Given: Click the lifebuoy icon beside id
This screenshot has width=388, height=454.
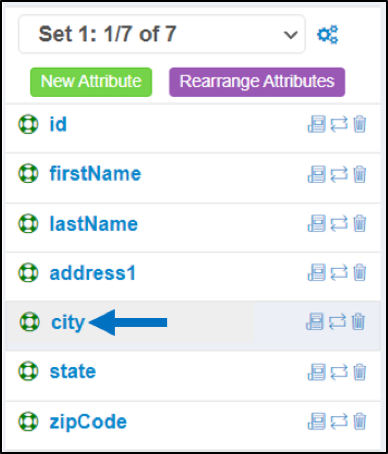Looking at the screenshot, I should point(28,124).
